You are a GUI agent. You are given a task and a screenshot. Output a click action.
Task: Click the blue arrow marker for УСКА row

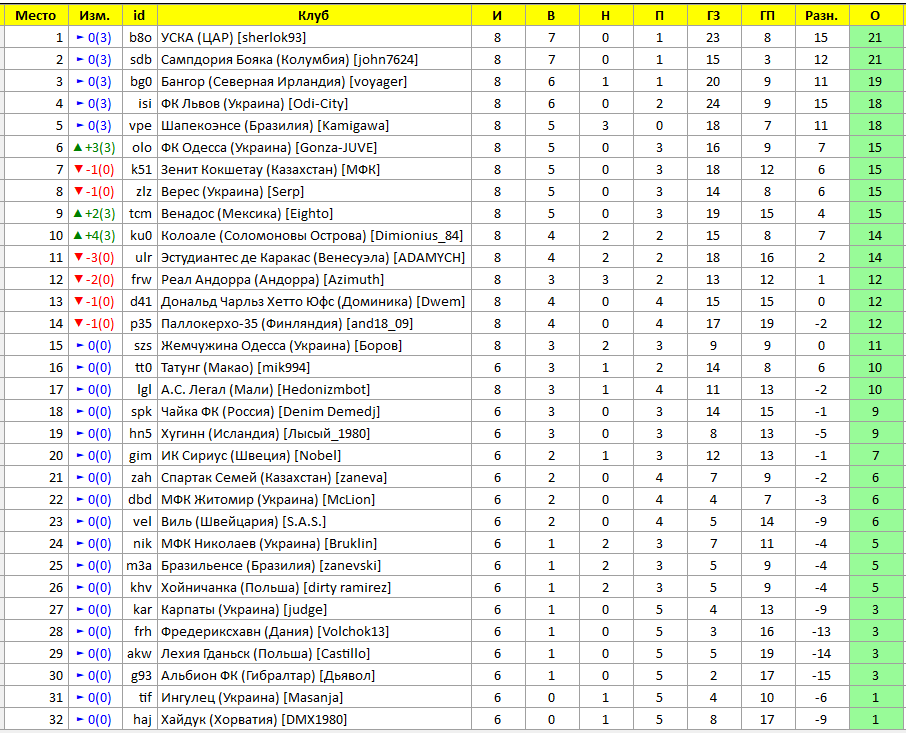tap(80, 38)
